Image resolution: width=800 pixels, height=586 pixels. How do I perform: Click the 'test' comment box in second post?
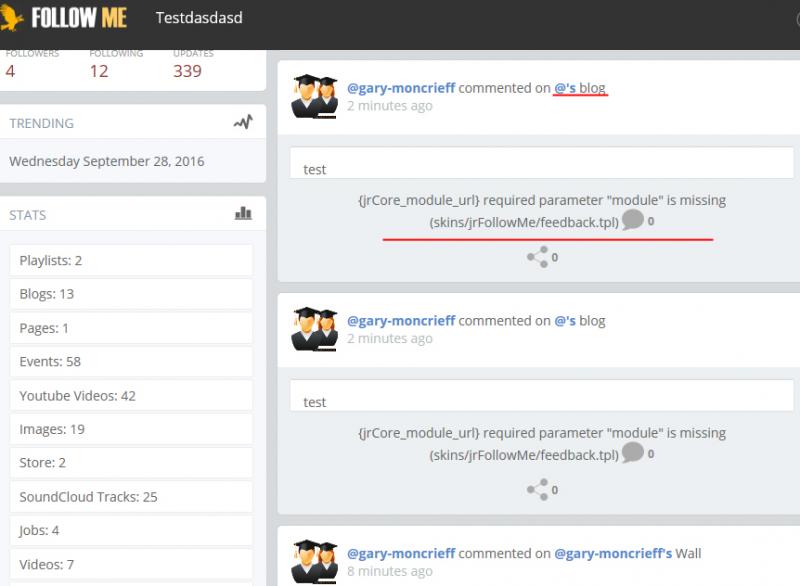(x=542, y=396)
